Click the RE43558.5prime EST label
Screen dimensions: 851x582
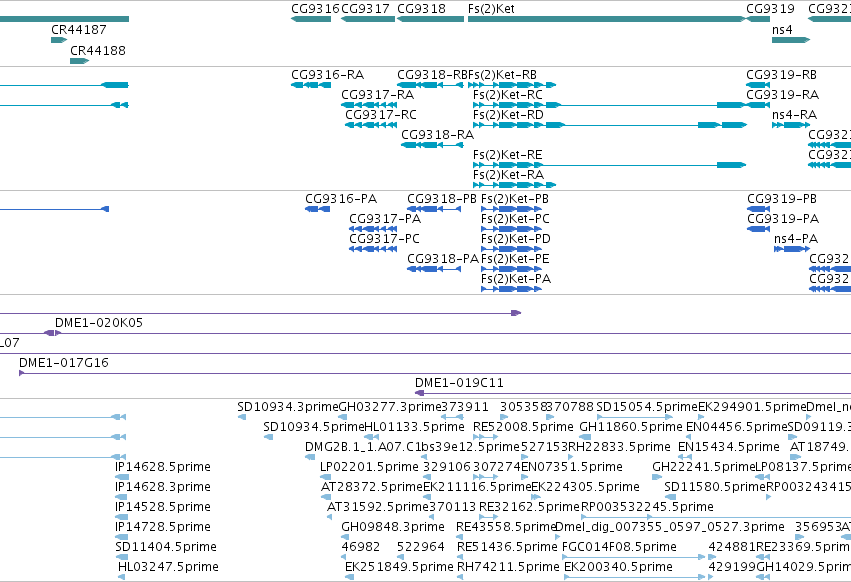pyautogui.click(x=506, y=527)
